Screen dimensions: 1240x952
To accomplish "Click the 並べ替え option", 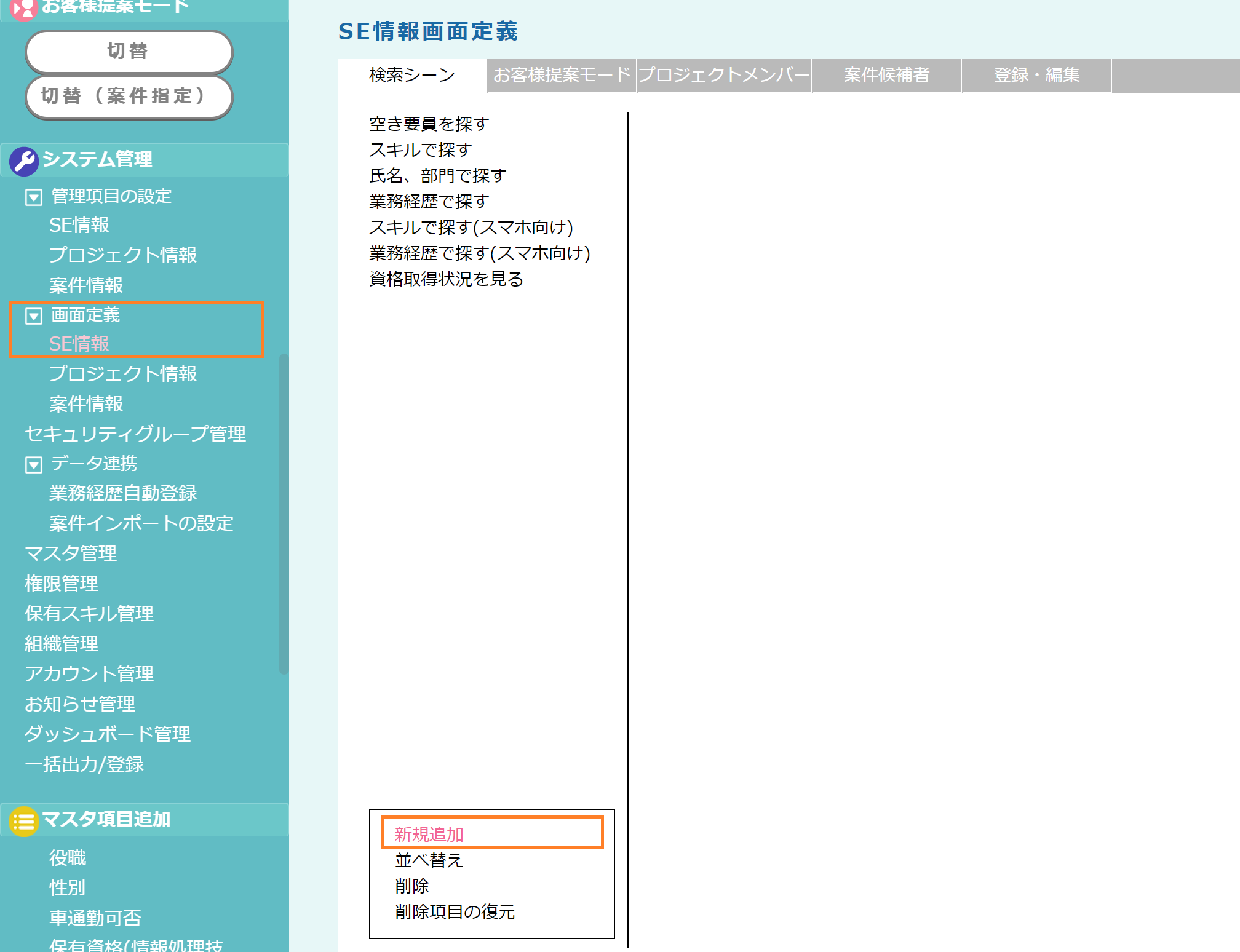I will coord(429,860).
